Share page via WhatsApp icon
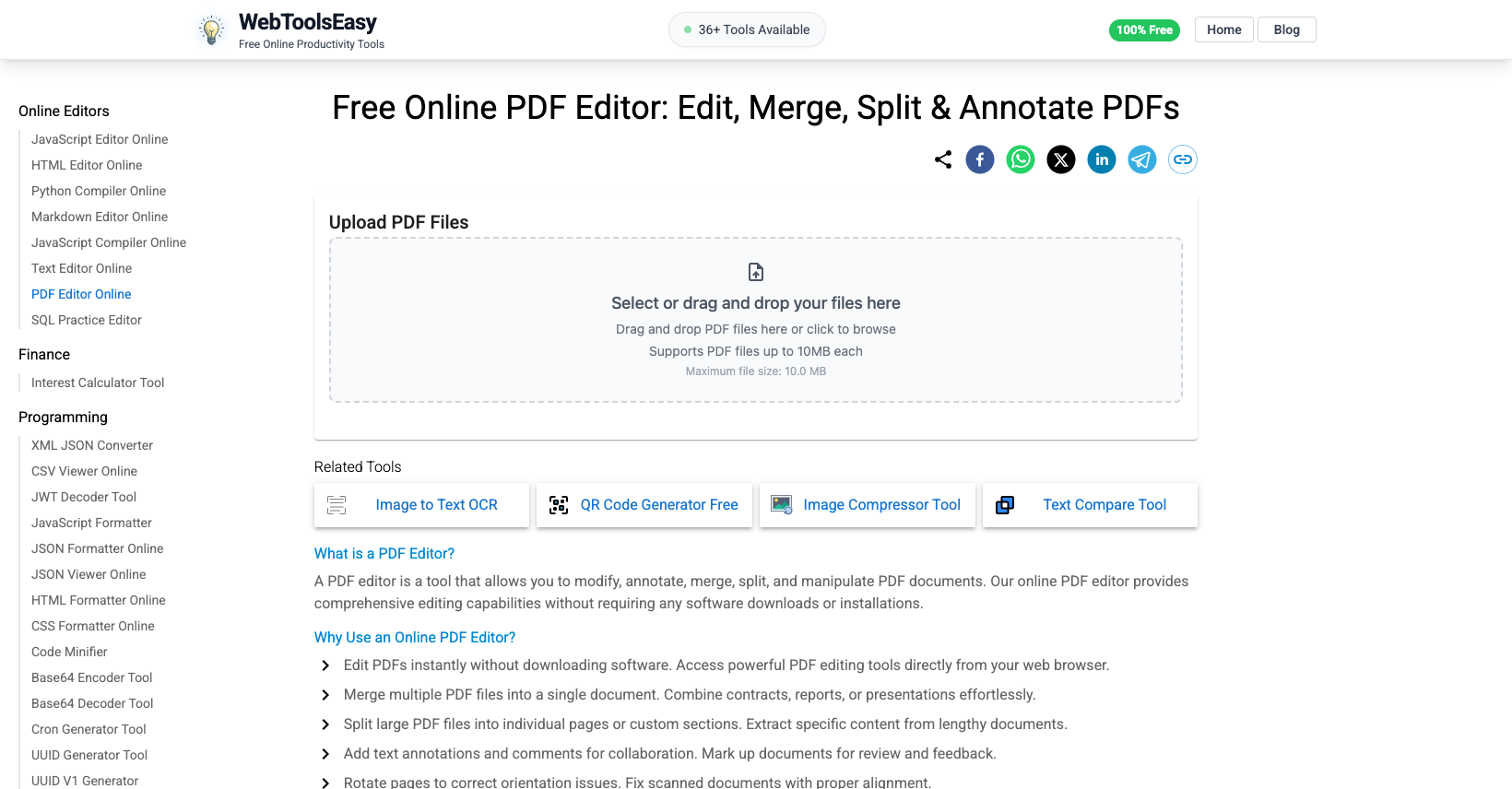The width and height of the screenshot is (1512, 789). tap(1021, 159)
